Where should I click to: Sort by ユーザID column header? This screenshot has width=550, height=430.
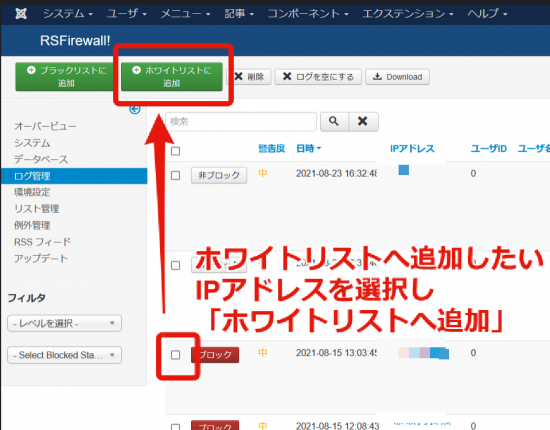[489, 149]
